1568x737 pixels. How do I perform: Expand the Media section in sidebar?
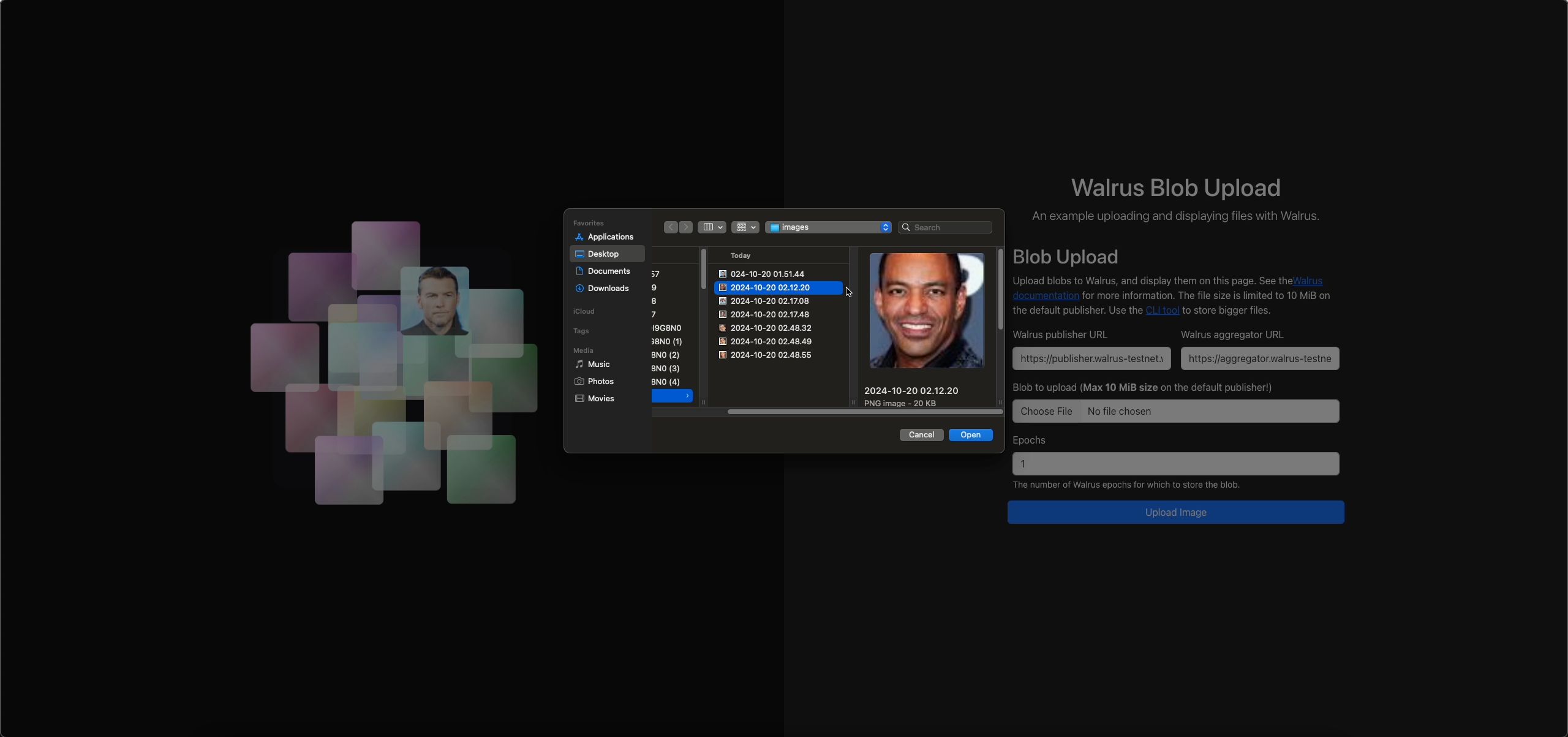click(x=583, y=350)
